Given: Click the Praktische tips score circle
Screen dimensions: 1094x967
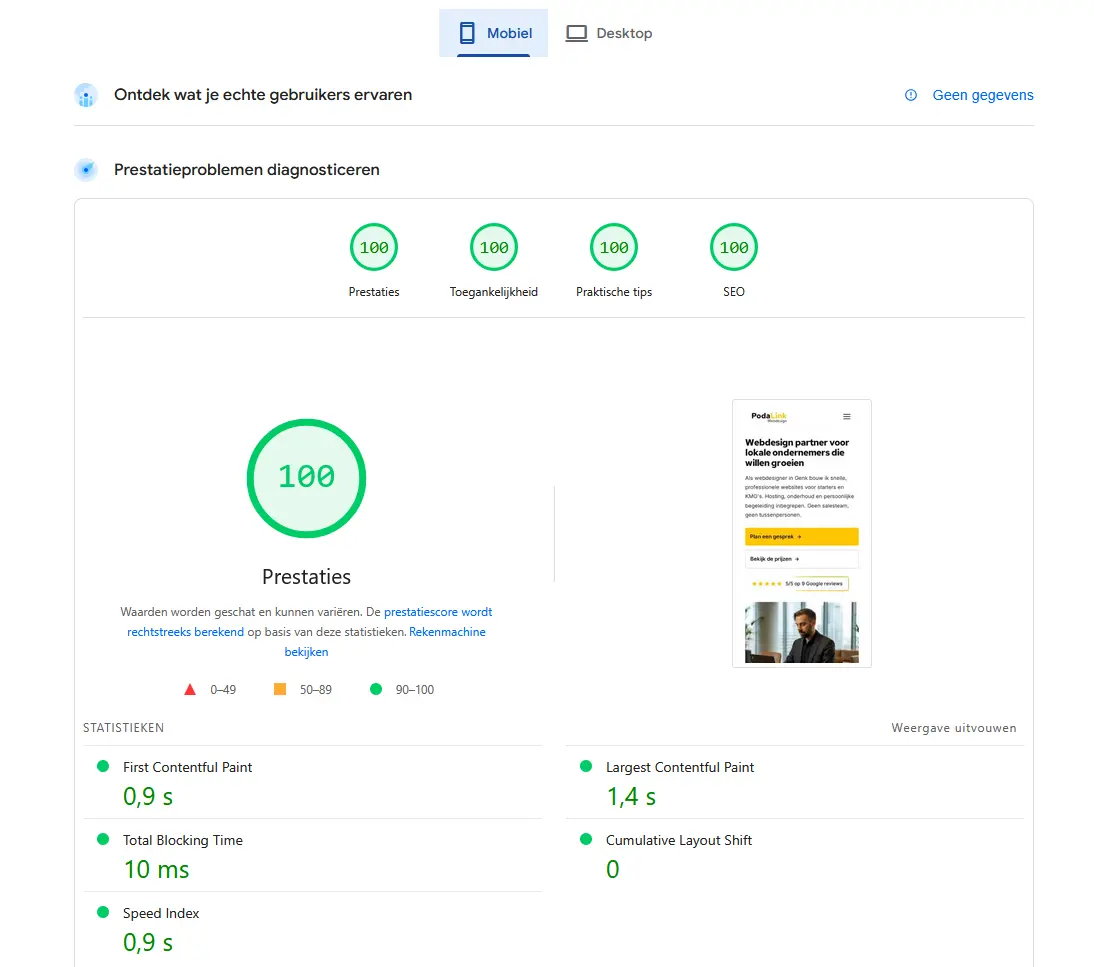Looking at the screenshot, I should [613, 247].
